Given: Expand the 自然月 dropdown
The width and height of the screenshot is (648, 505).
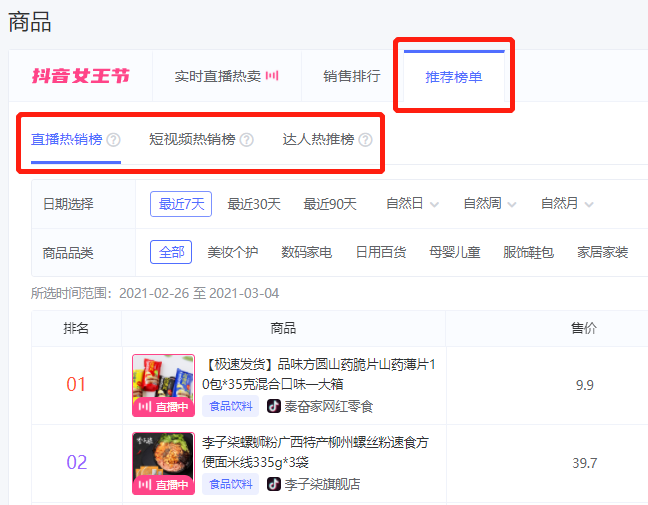Looking at the screenshot, I should click(x=567, y=203).
